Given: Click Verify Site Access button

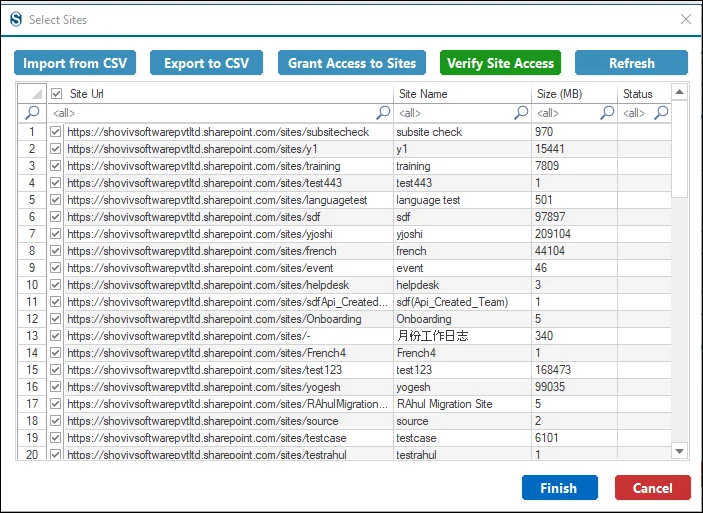Looking at the screenshot, I should (500, 63).
